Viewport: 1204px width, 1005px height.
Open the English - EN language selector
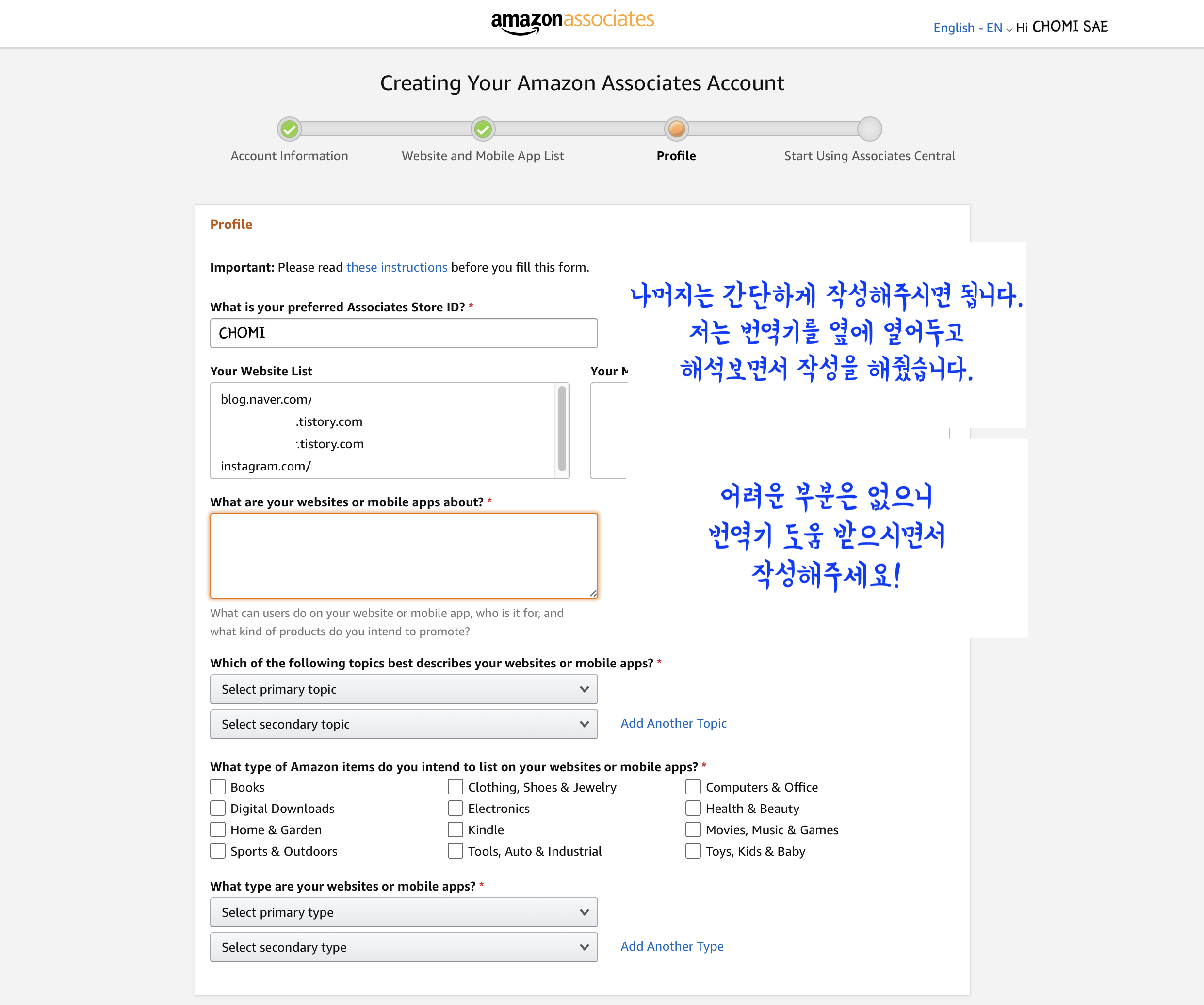coord(973,28)
